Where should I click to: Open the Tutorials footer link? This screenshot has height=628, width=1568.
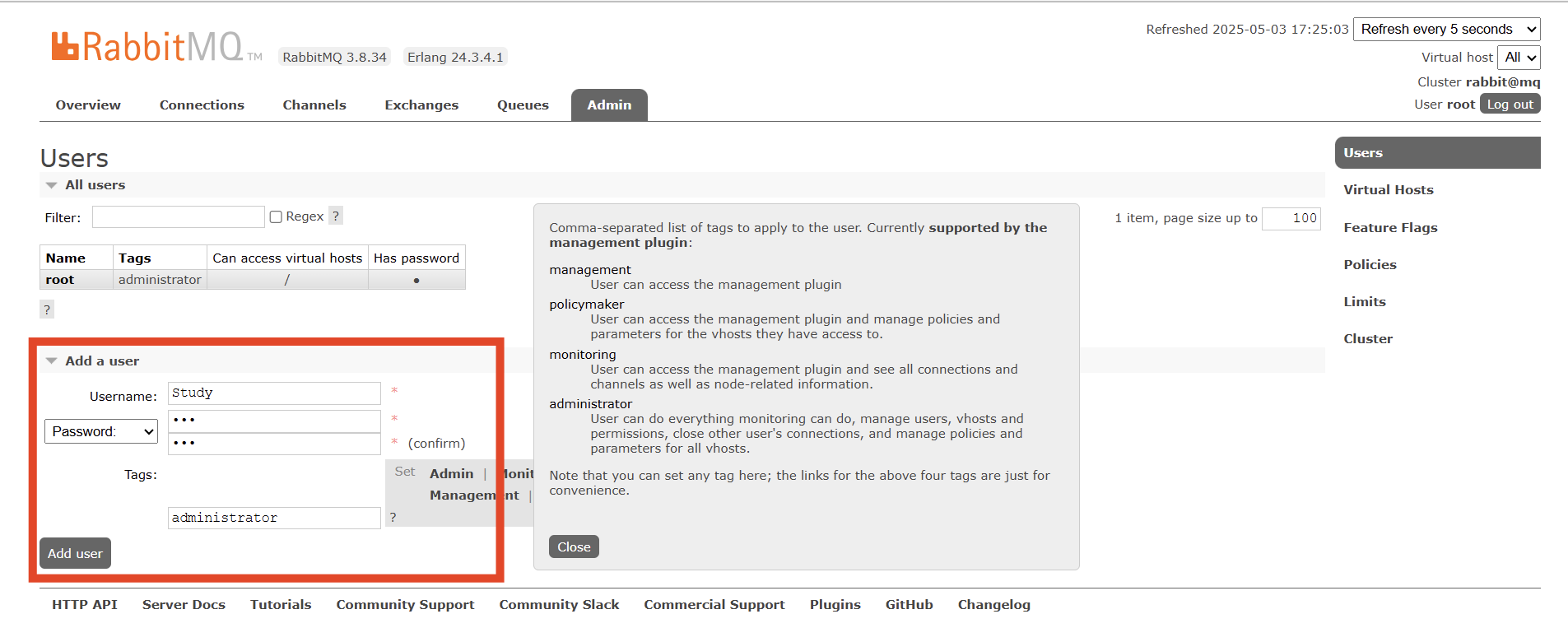pos(281,604)
